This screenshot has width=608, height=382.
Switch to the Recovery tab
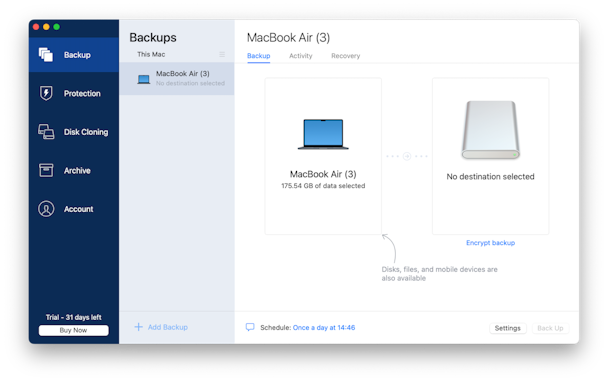click(345, 56)
